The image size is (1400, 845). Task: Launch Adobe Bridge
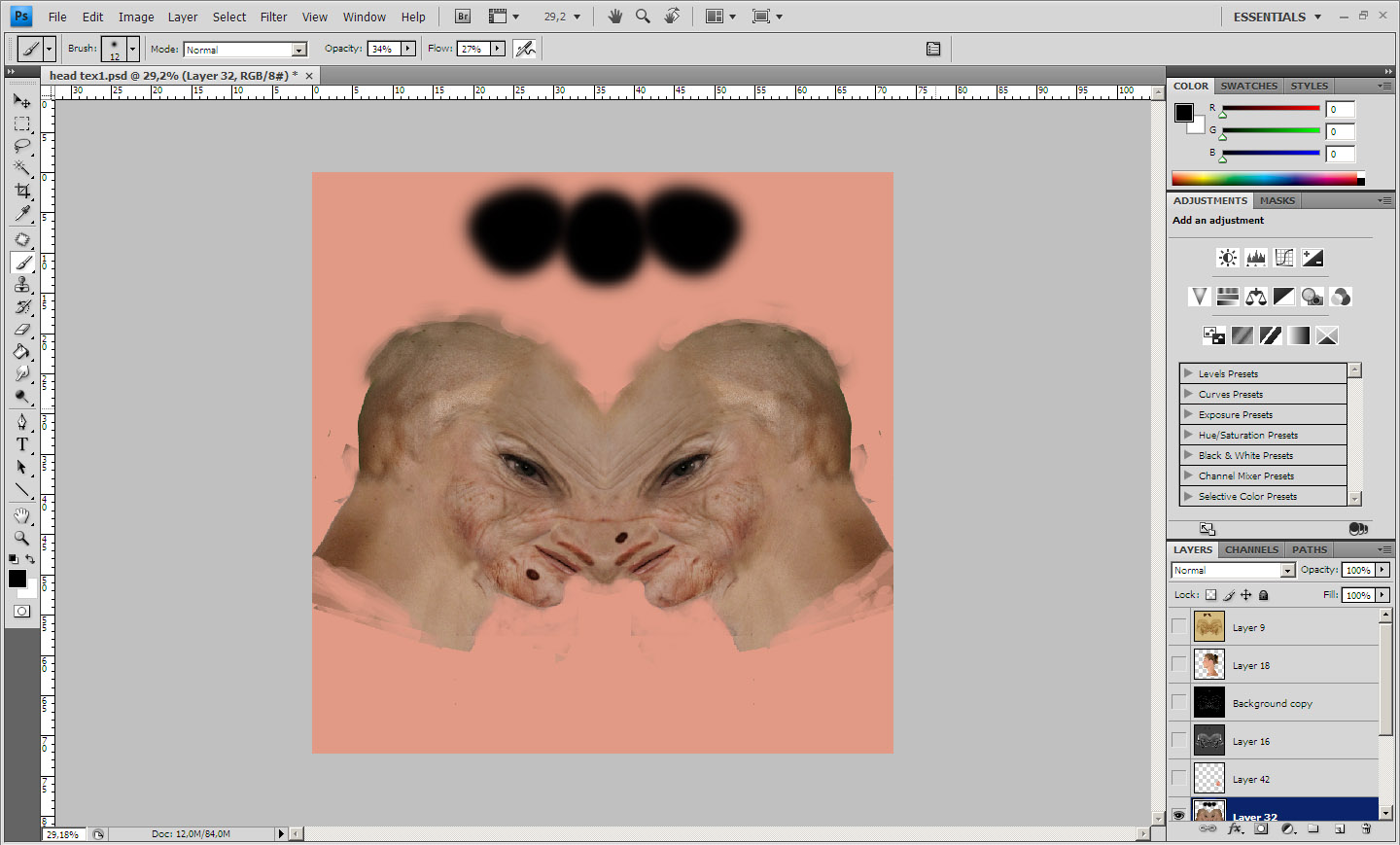point(463,17)
